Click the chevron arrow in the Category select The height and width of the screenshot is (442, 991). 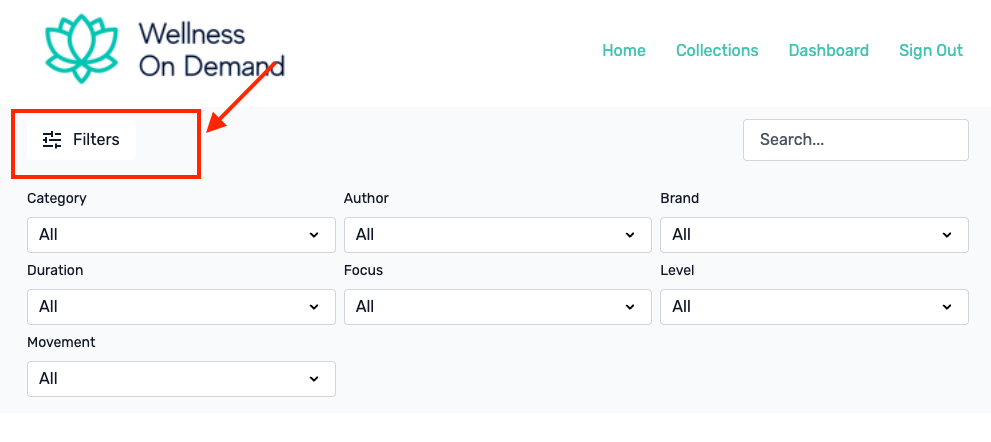(314, 235)
